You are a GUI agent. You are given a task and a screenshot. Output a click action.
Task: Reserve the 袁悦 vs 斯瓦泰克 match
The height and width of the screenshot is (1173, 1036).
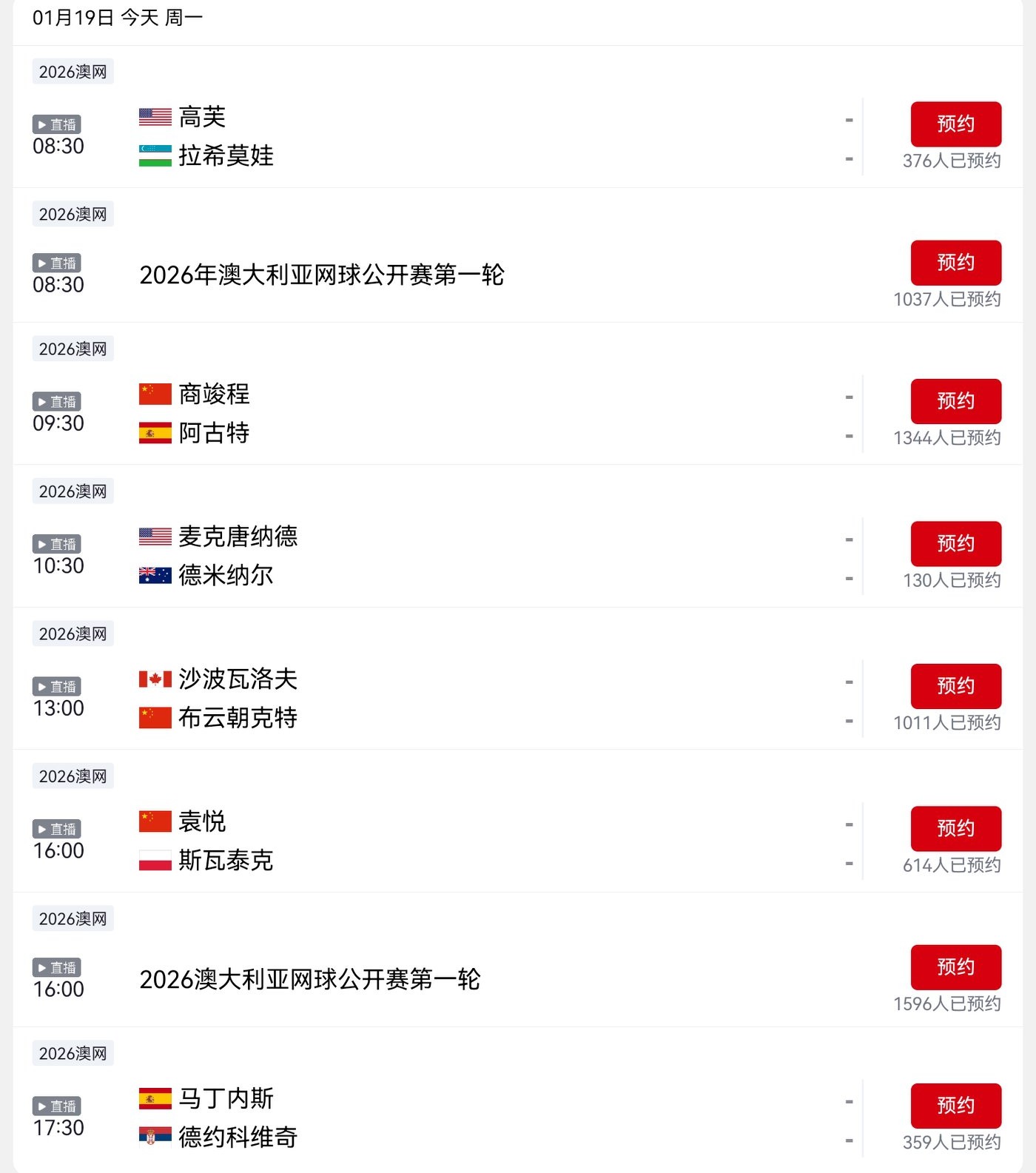point(955,829)
